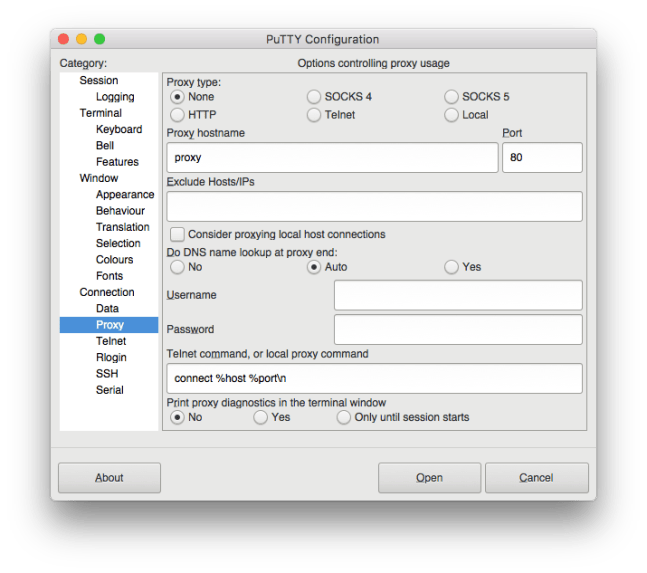Select the Keyboard category item
The width and height of the screenshot is (647, 573).
click(119, 129)
